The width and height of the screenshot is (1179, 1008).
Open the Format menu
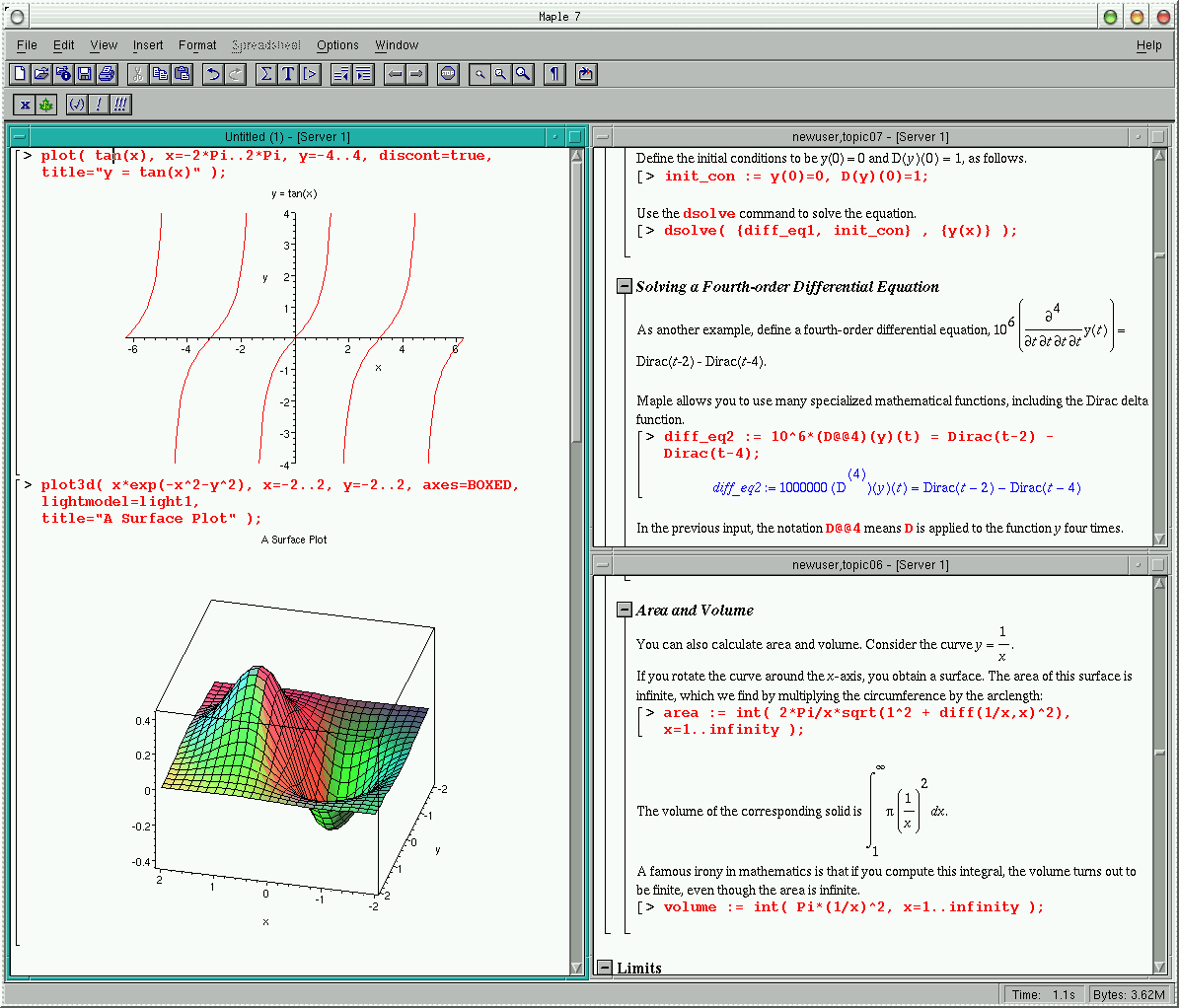[197, 45]
